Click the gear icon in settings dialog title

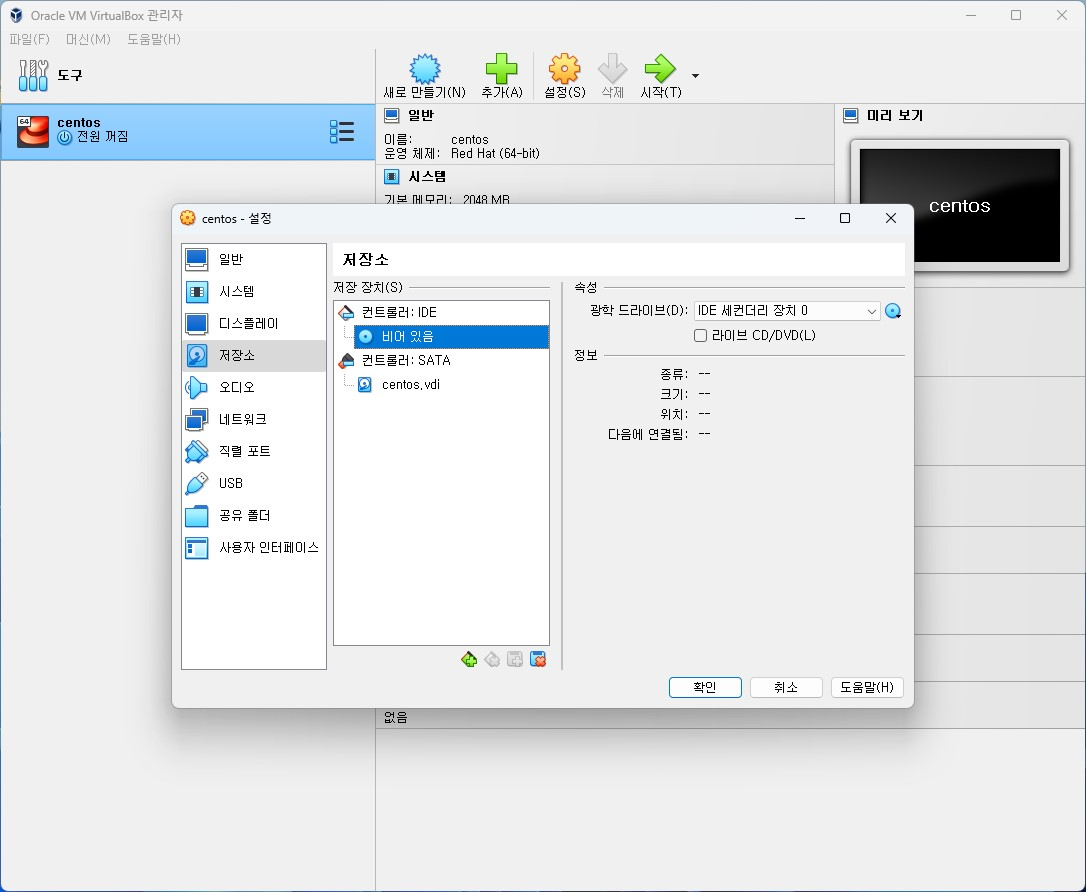[188, 218]
